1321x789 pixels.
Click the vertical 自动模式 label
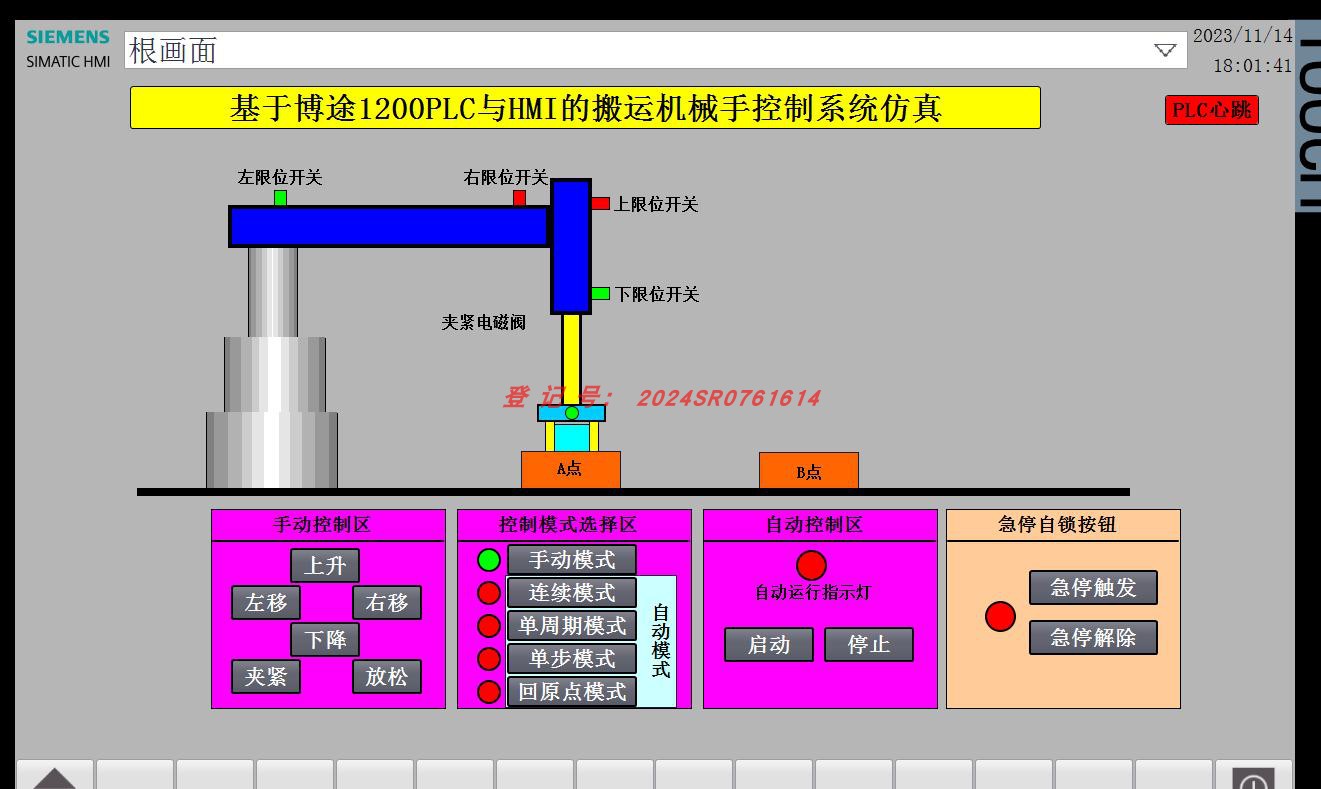pos(661,641)
